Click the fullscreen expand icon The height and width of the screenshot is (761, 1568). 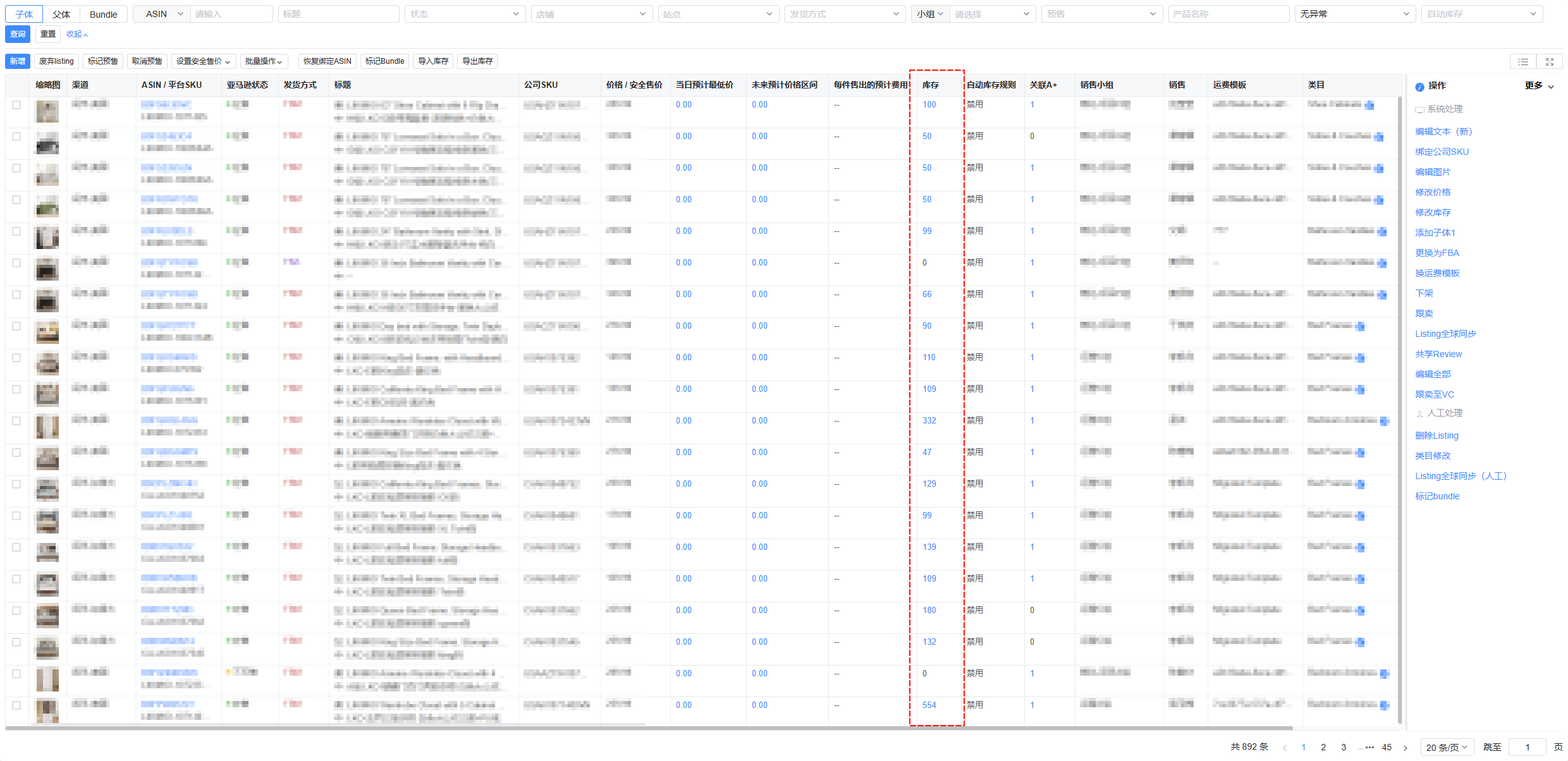click(x=1550, y=61)
